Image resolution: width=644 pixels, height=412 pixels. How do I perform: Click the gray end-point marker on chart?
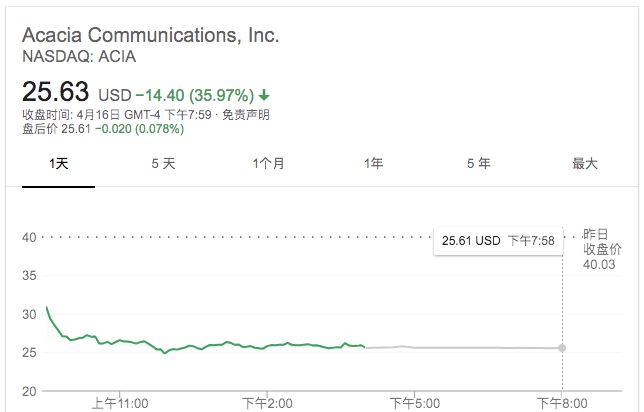(562, 348)
